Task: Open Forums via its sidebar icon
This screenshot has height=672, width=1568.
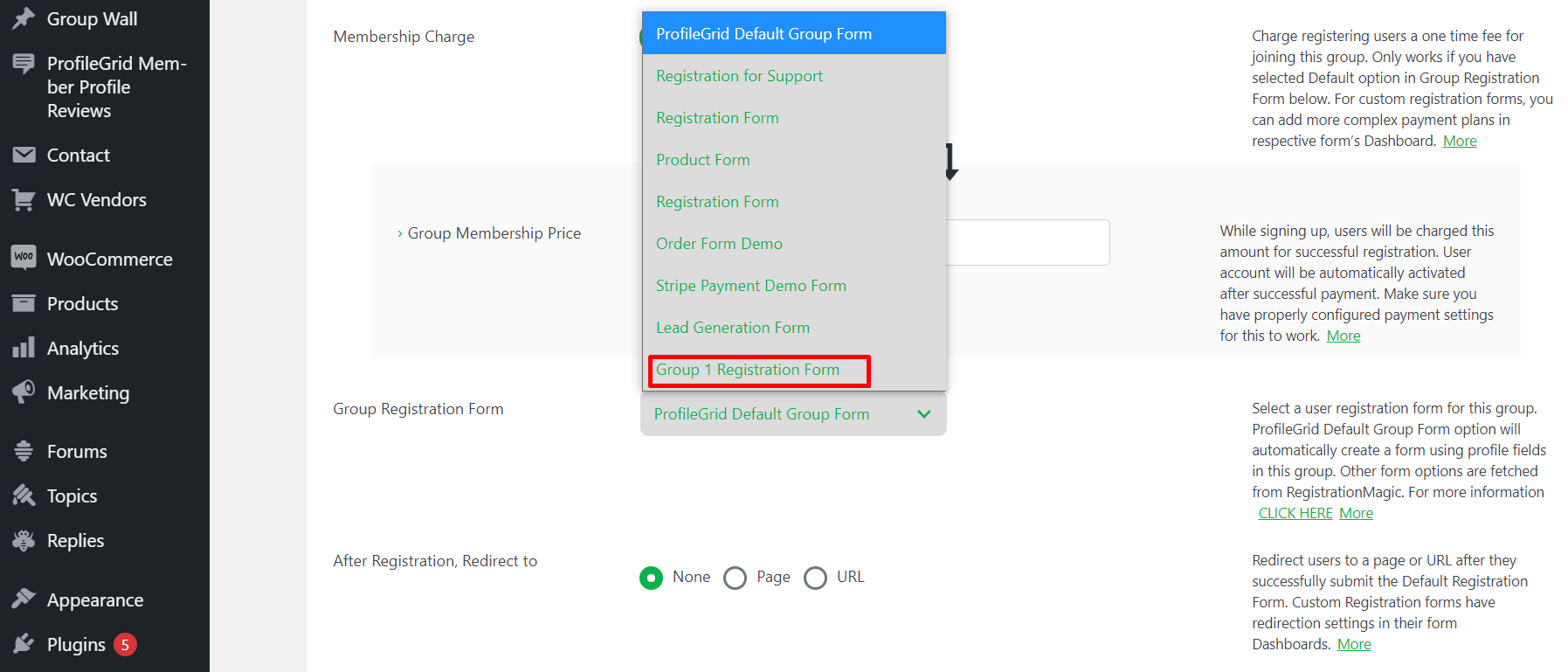Action: point(24,451)
